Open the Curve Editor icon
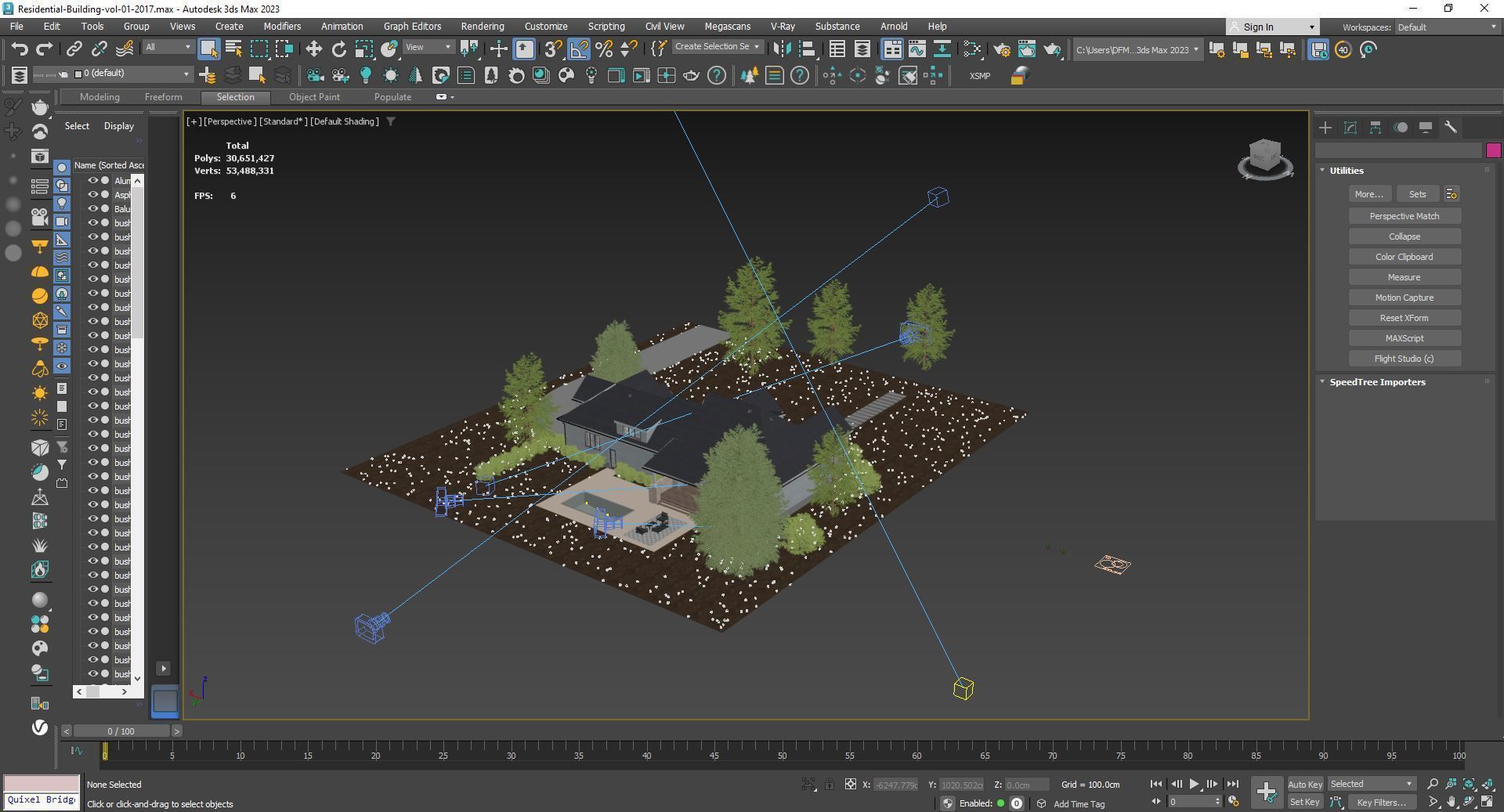The image size is (1504, 812). (916, 49)
